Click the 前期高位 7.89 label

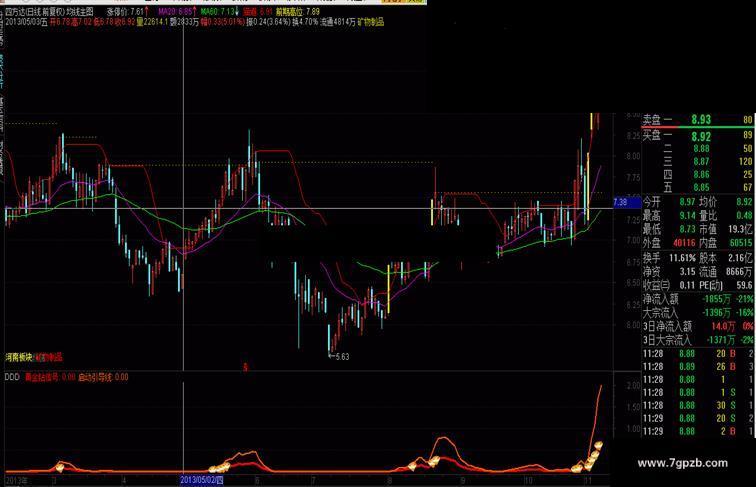[x=297, y=12]
